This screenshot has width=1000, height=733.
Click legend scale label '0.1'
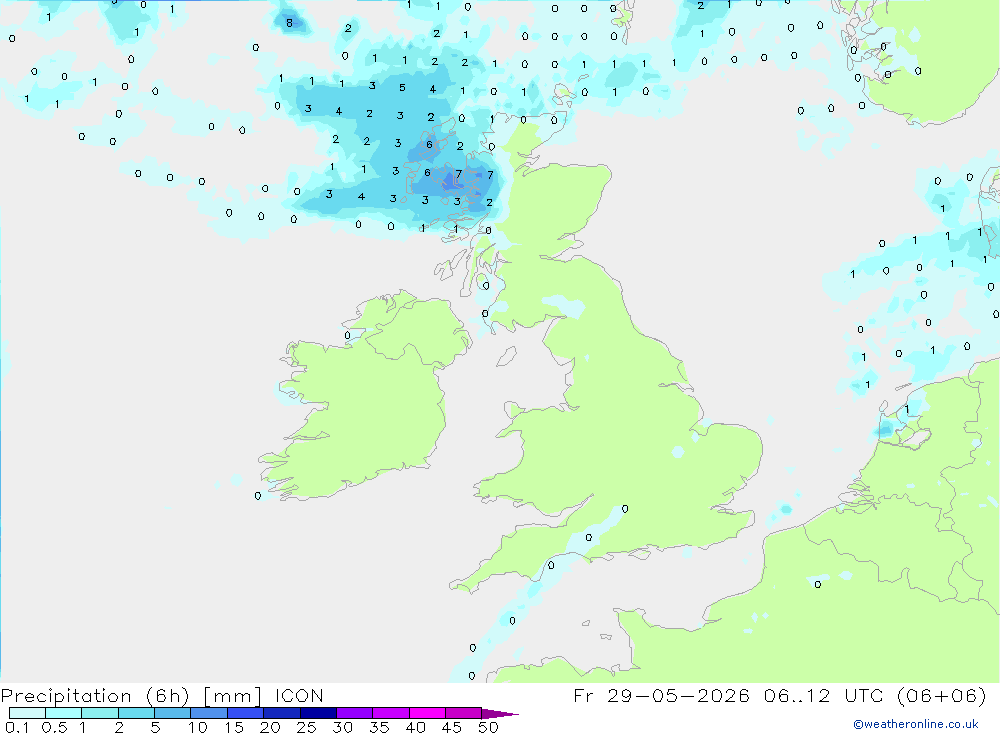17,727
